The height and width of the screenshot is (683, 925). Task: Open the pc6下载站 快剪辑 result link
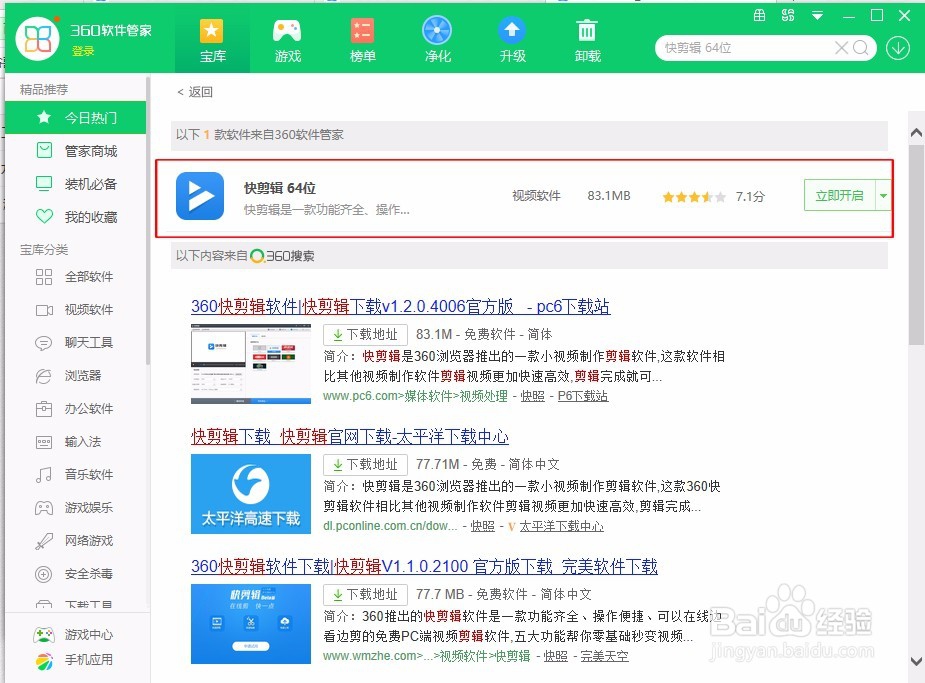click(x=401, y=306)
